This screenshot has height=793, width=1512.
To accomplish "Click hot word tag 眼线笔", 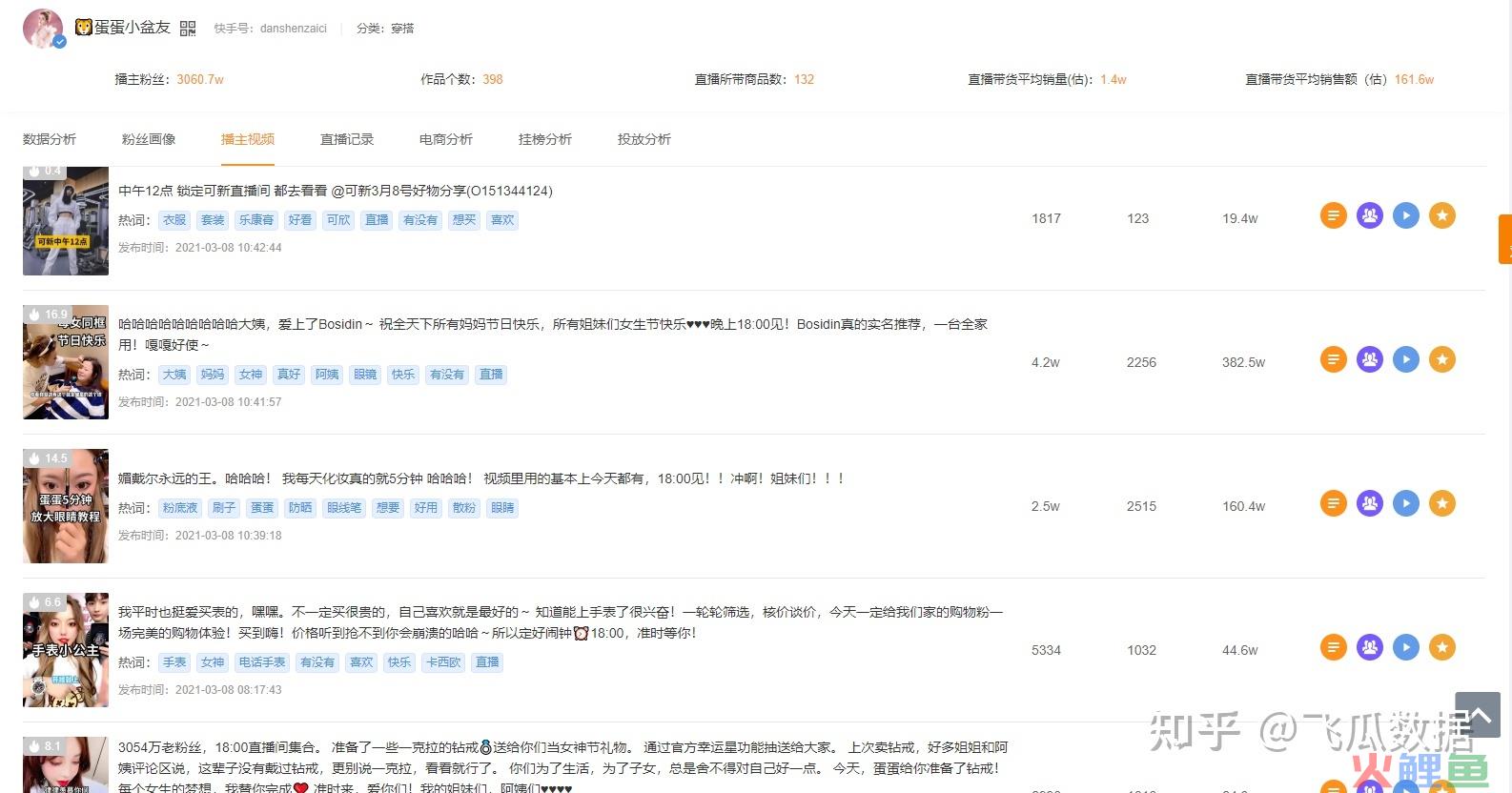I will 344,508.
